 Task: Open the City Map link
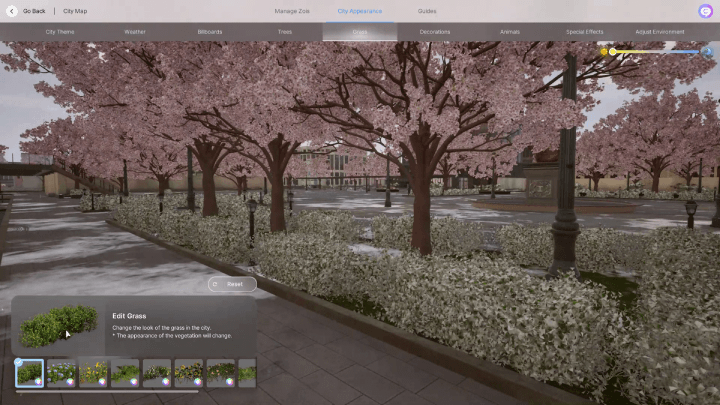(x=75, y=11)
